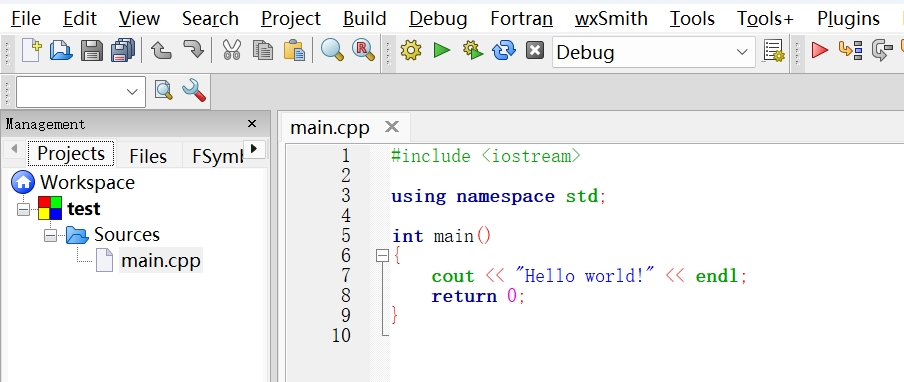The image size is (904, 382).
Task: Save all files using stacked floppy icon
Action: [x=122, y=50]
